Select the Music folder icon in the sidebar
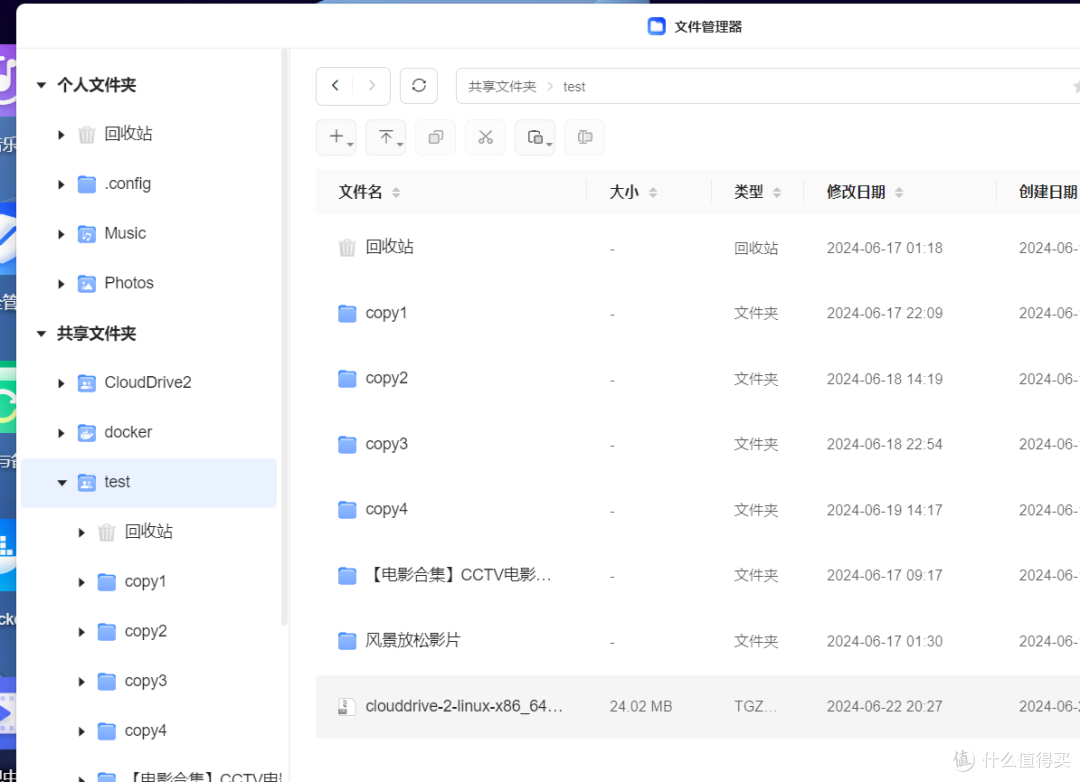This screenshot has width=1080, height=782. tap(86, 234)
